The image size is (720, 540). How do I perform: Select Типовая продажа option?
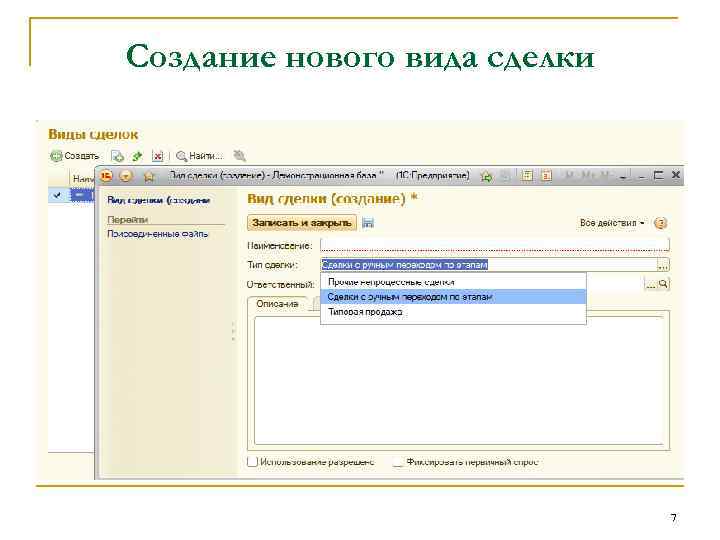click(453, 312)
